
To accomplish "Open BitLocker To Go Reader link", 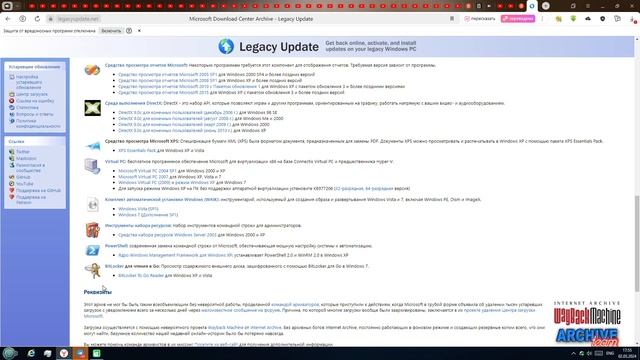I will click(x=141, y=276).
